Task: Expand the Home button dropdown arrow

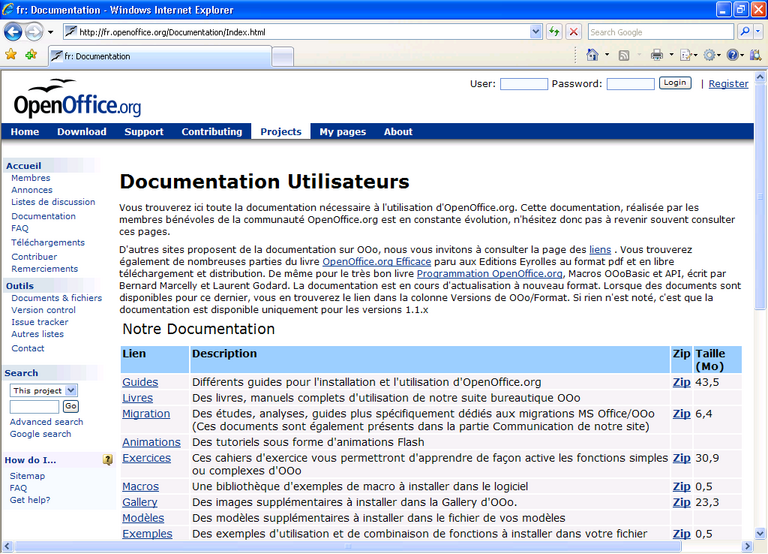Action: [x=607, y=55]
